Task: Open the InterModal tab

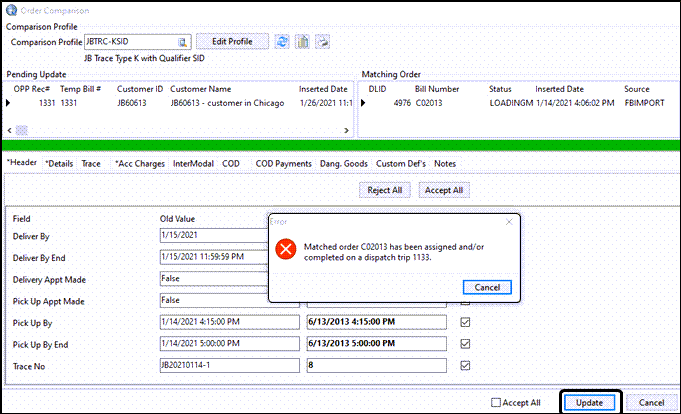Action: tap(193, 163)
